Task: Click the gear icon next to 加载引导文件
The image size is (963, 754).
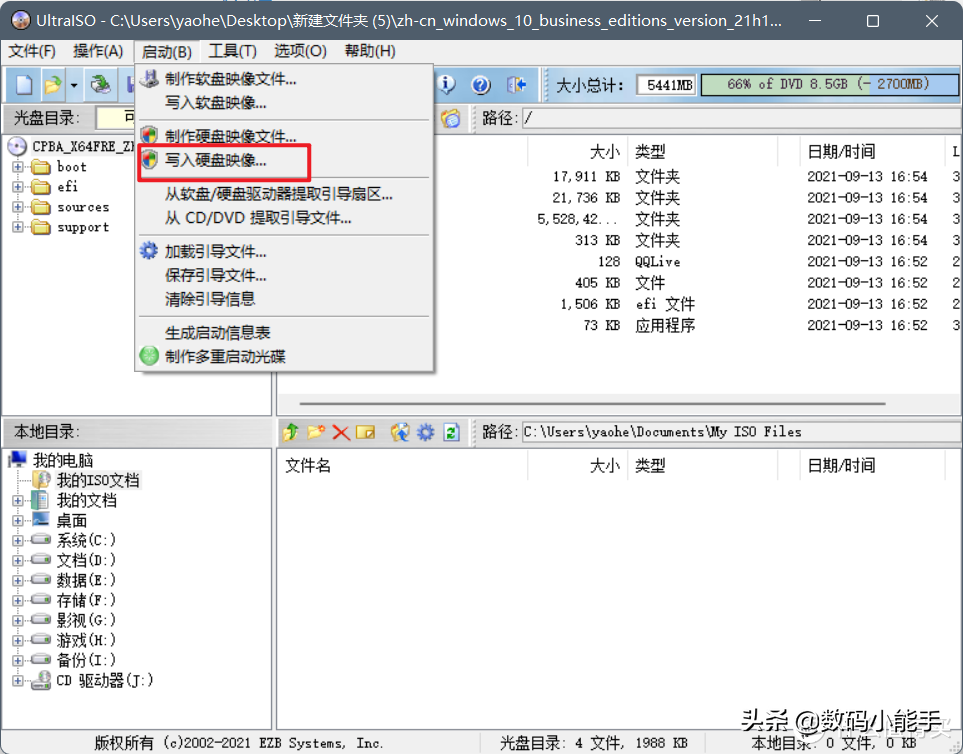Action: pyautogui.click(x=149, y=251)
